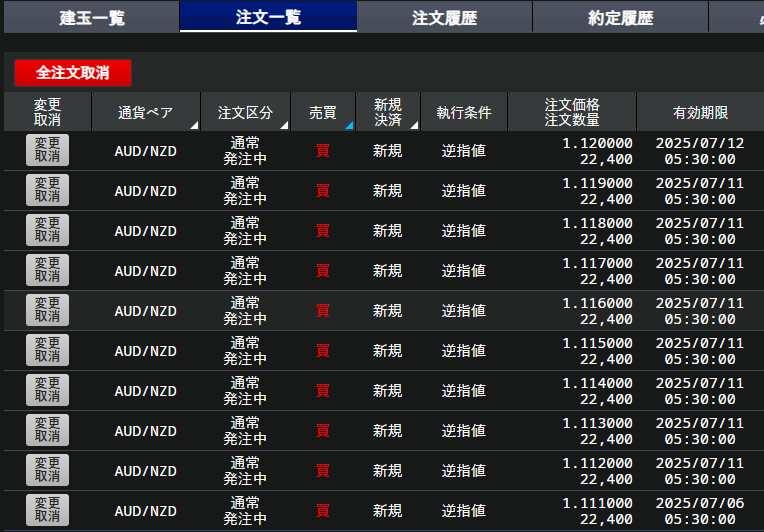Open filter triangle on 新規決済 column header
764x532 pixels.
(414, 125)
